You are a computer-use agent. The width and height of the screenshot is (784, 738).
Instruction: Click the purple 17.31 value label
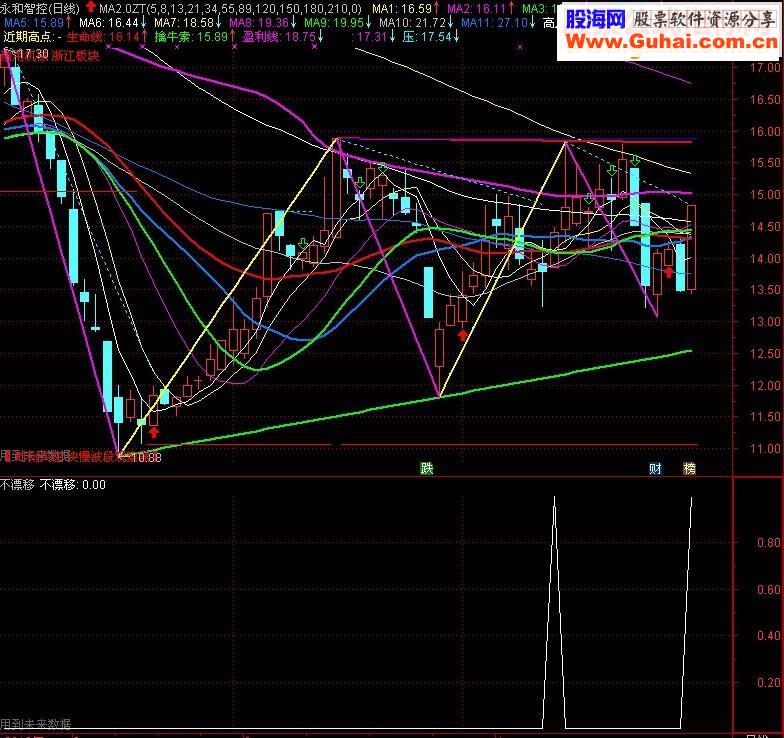click(x=372, y=36)
